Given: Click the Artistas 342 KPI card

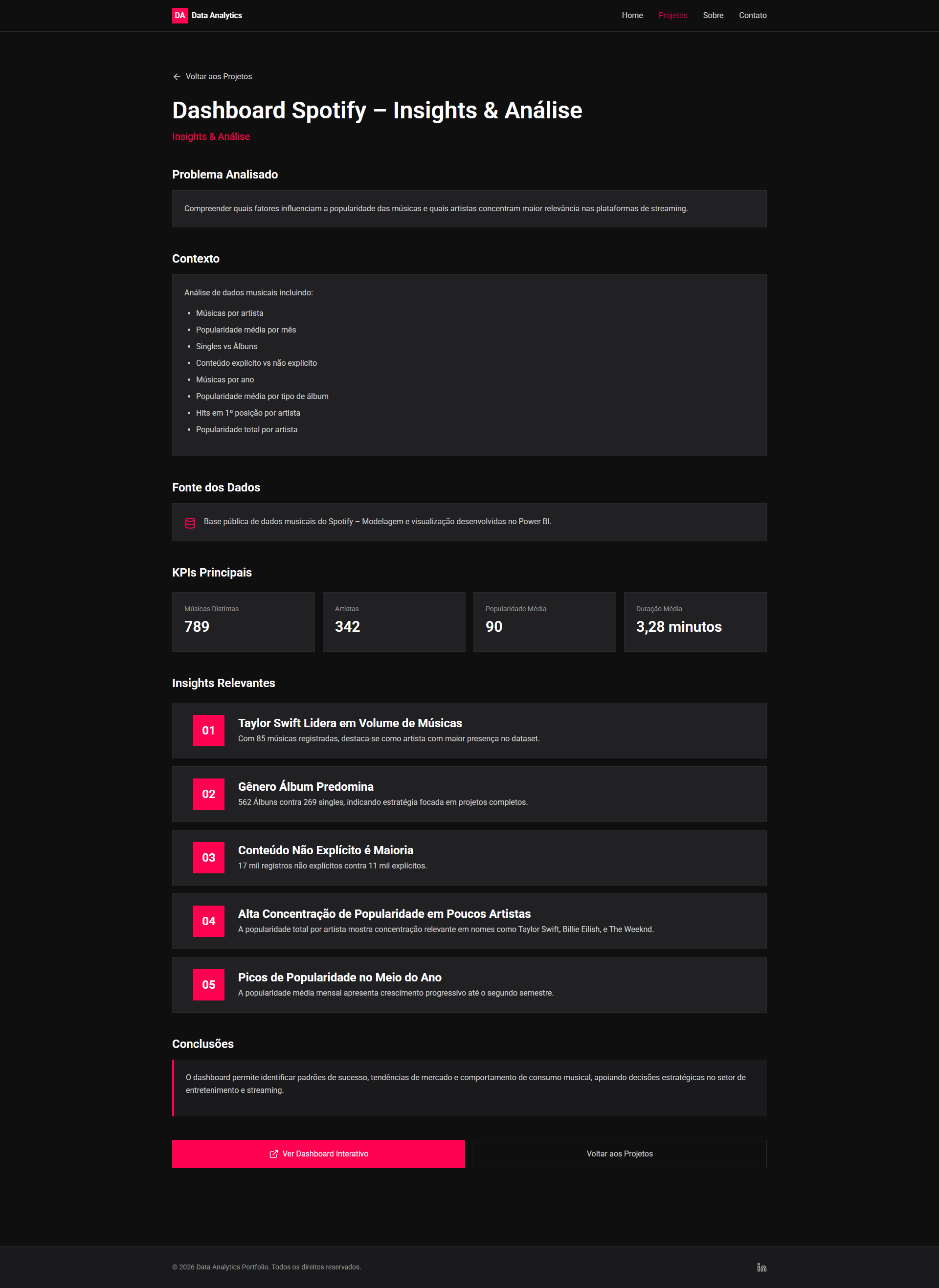Looking at the screenshot, I should 394,622.
